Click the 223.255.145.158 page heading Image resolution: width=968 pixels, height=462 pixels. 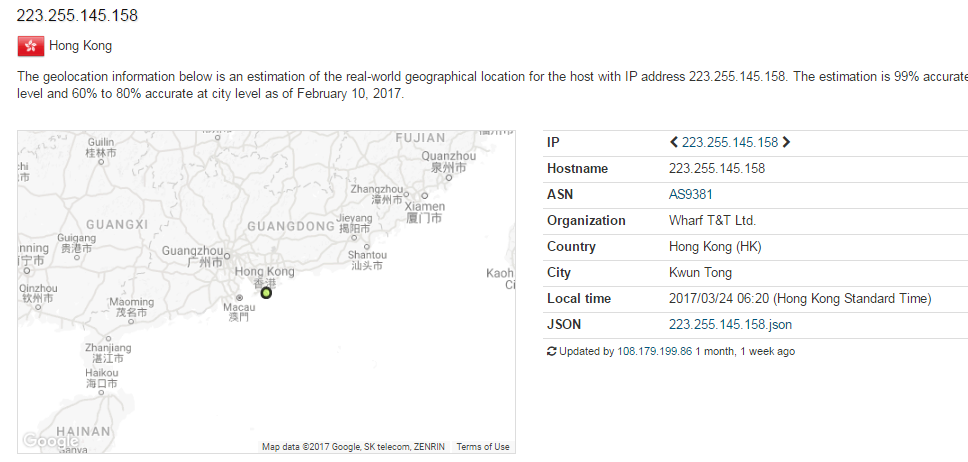[x=77, y=16]
